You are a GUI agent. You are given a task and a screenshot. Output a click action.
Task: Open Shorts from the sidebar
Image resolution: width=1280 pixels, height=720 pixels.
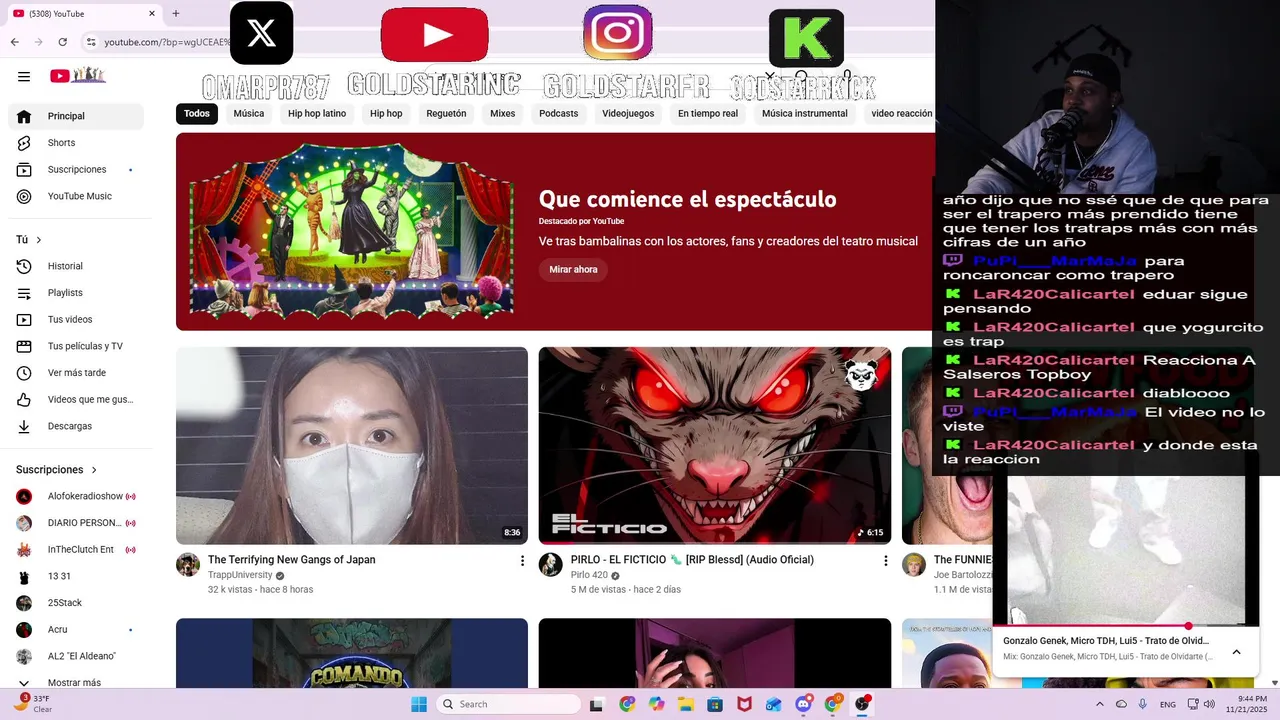click(x=76, y=143)
